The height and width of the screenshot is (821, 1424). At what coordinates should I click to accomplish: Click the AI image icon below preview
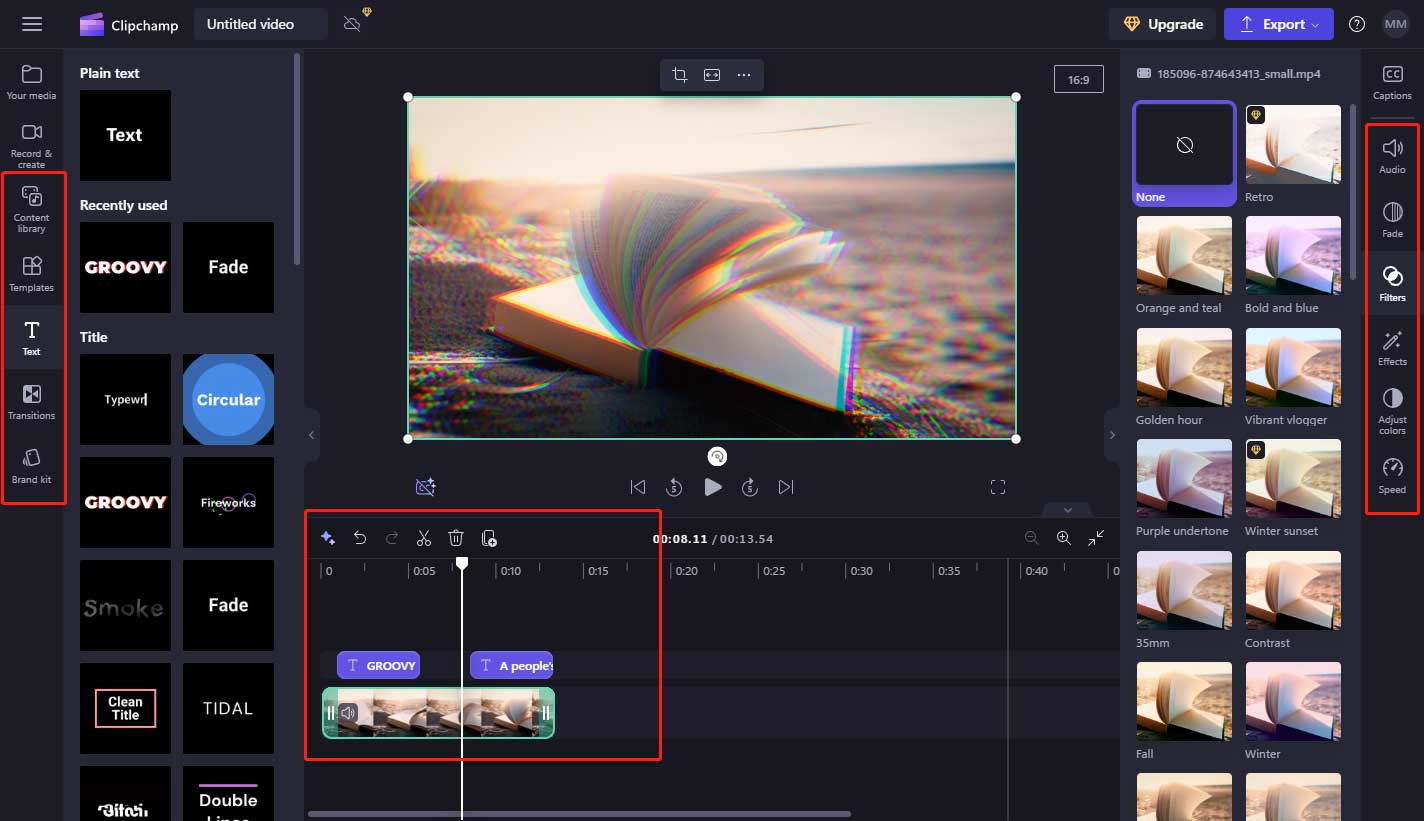click(425, 487)
